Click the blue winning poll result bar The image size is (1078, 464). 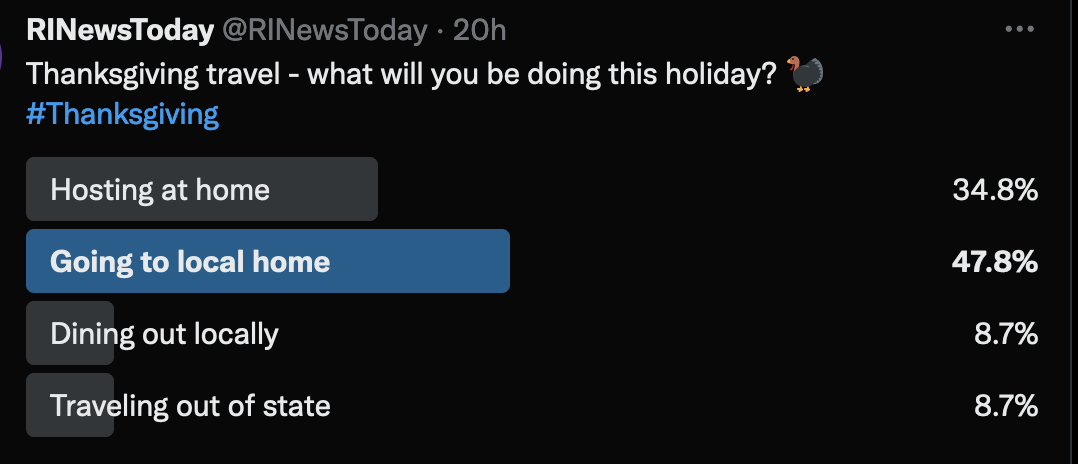click(x=420, y=261)
